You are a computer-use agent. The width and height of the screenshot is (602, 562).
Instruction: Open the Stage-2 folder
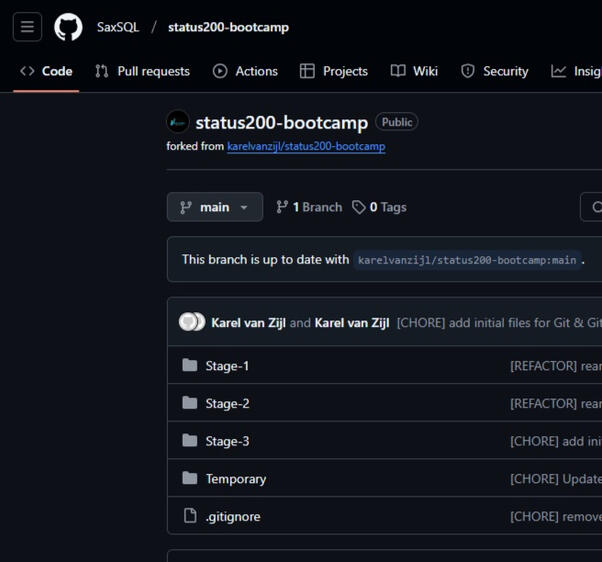tap(227, 404)
